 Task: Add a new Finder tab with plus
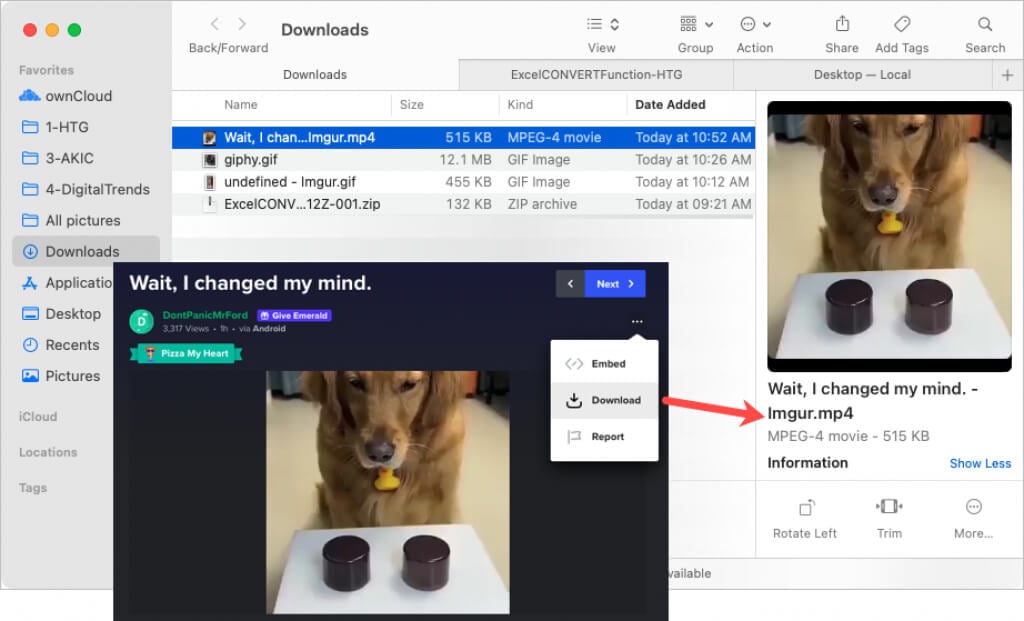point(1007,75)
